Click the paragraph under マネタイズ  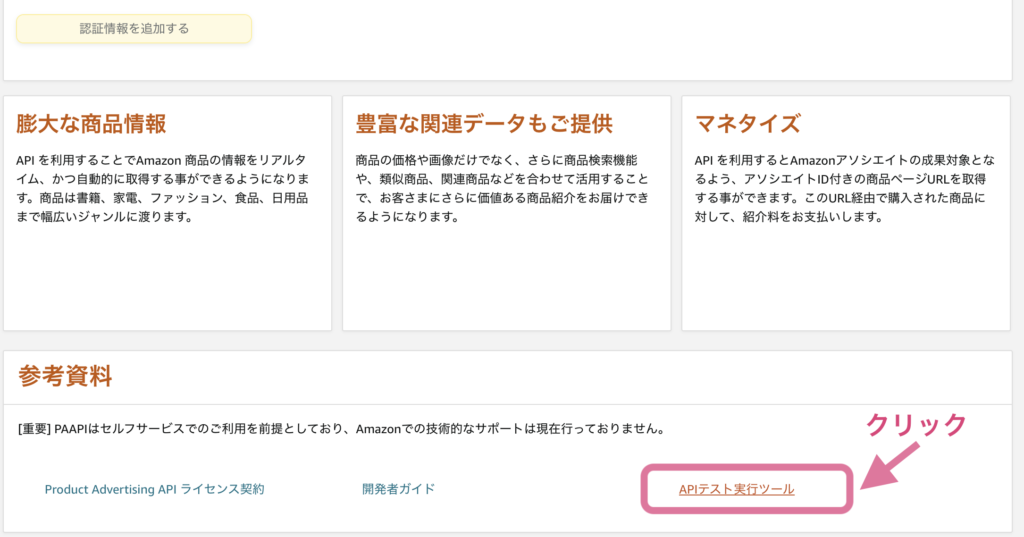[x=845, y=188]
